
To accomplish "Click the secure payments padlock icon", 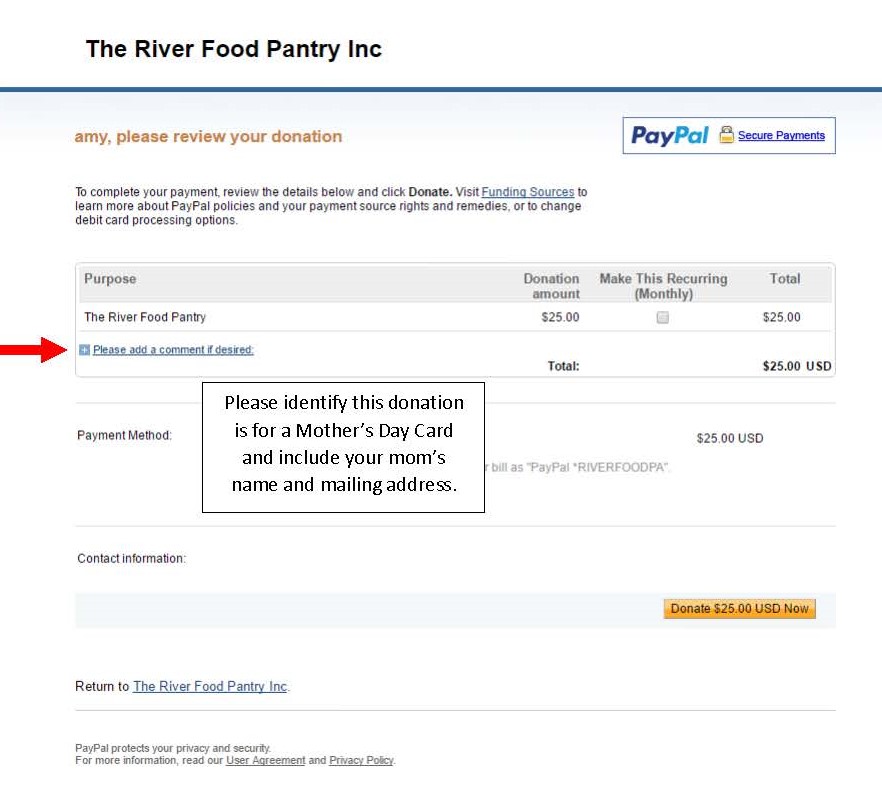I will coord(726,135).
